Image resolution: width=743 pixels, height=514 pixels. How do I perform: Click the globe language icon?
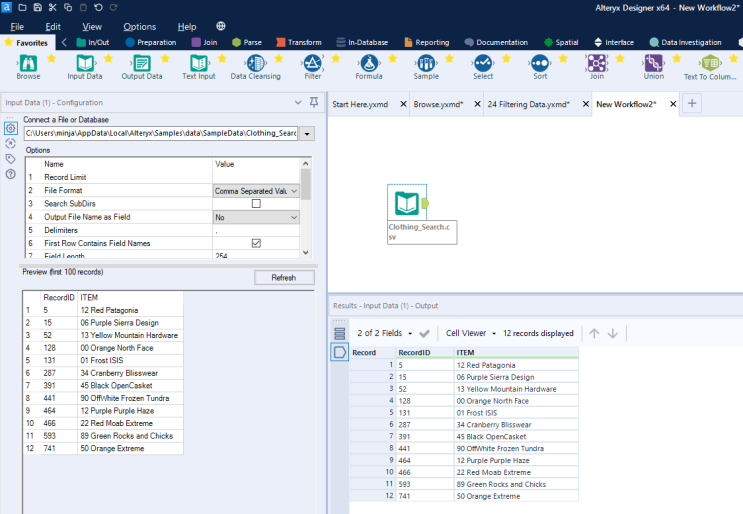[x=221, y=26]
